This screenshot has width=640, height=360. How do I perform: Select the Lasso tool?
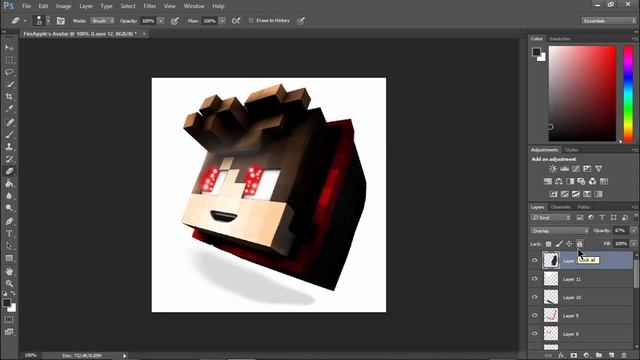coord(9,72)
